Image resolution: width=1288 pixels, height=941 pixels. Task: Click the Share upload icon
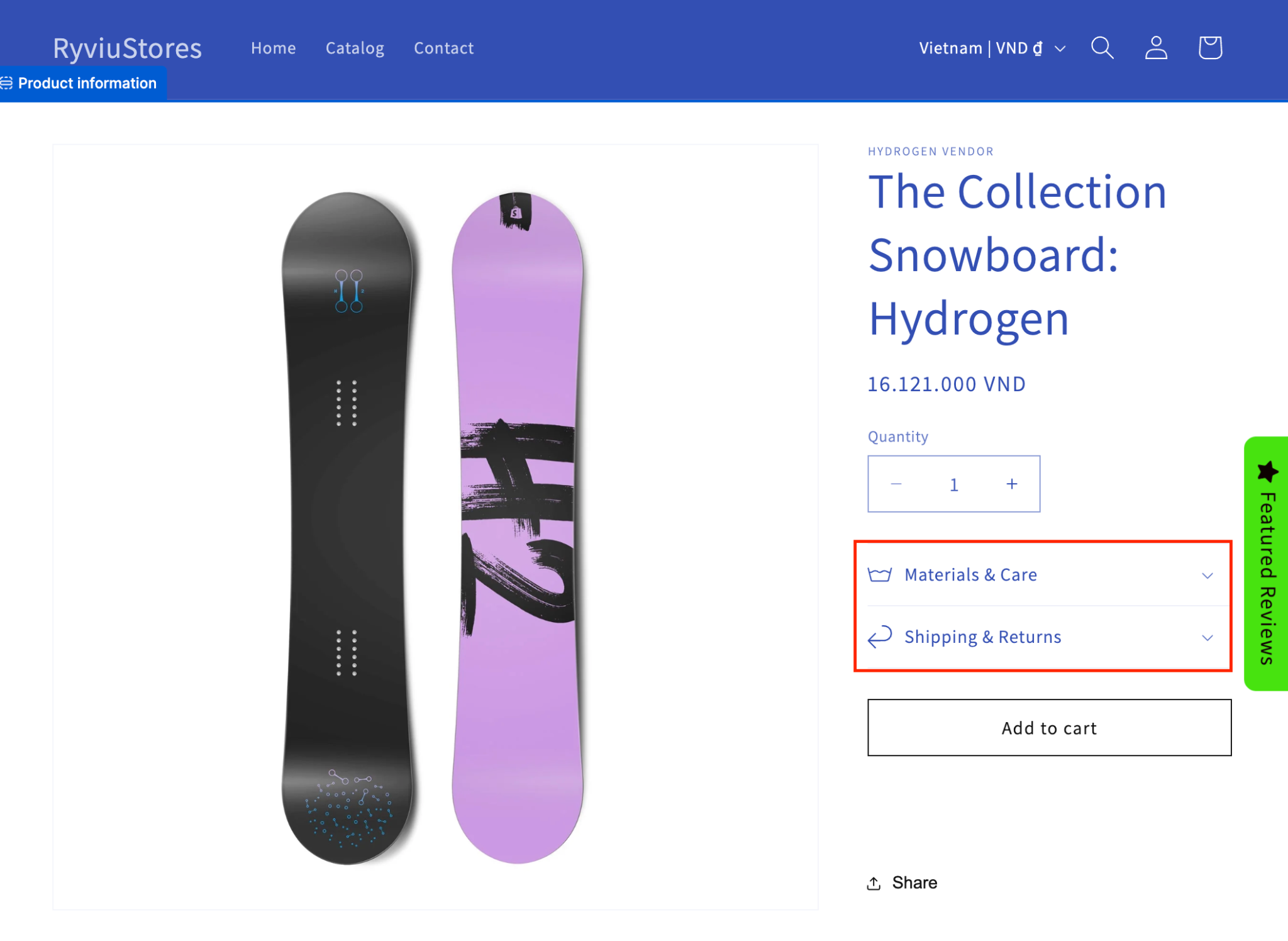coord(874,883)
